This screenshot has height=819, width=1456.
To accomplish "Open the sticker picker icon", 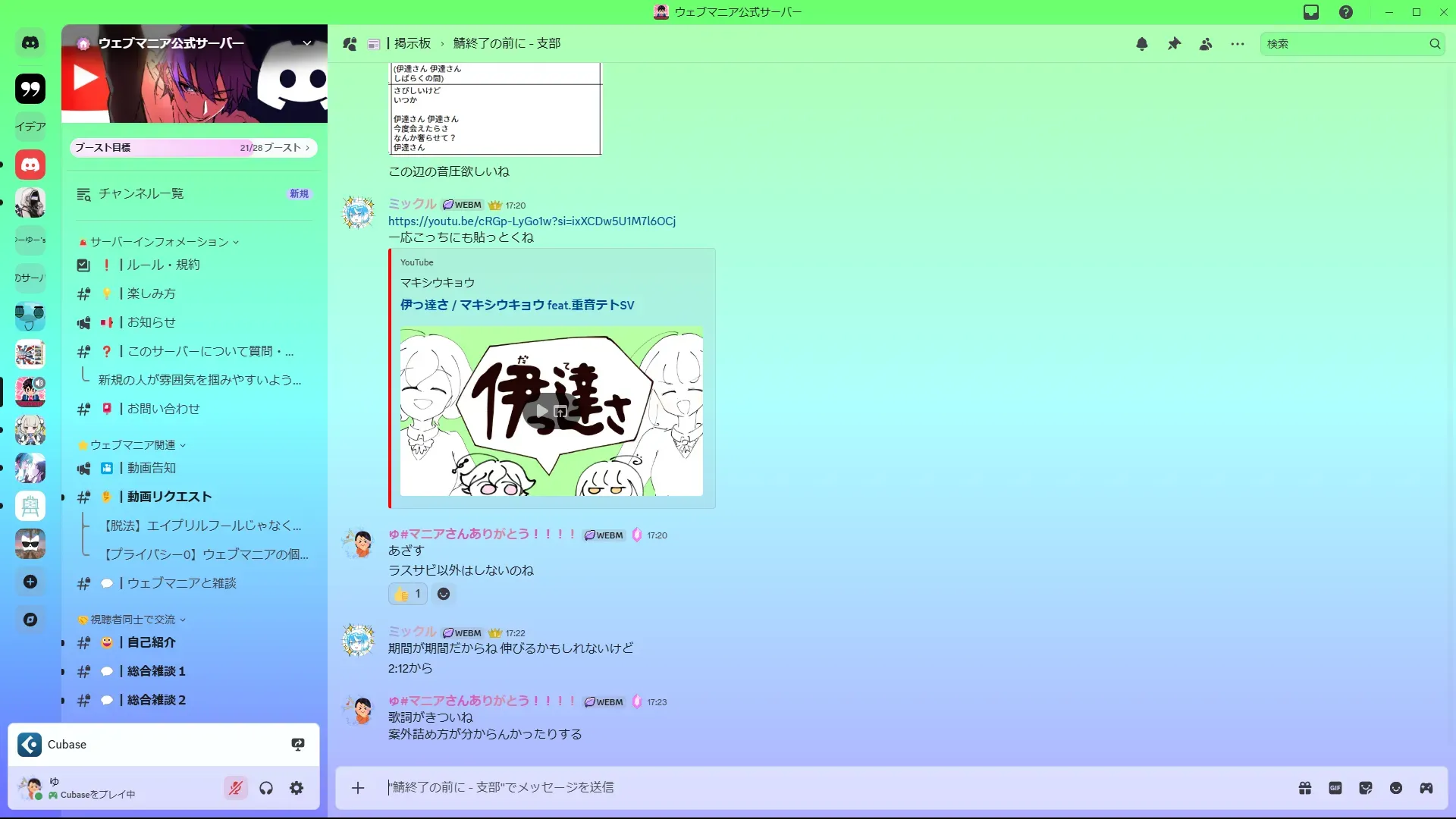I will tap(1366, 788).
